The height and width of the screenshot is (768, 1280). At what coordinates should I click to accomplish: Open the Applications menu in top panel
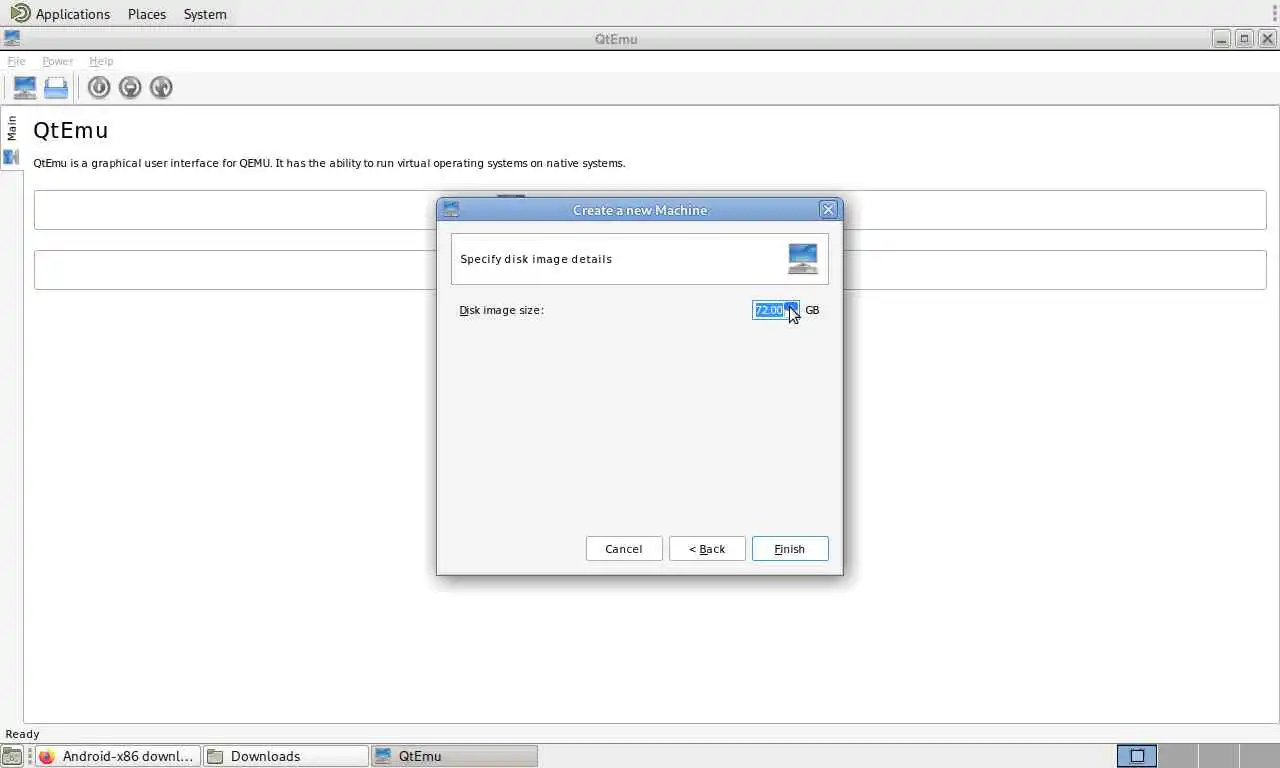(x=61, y=14)
